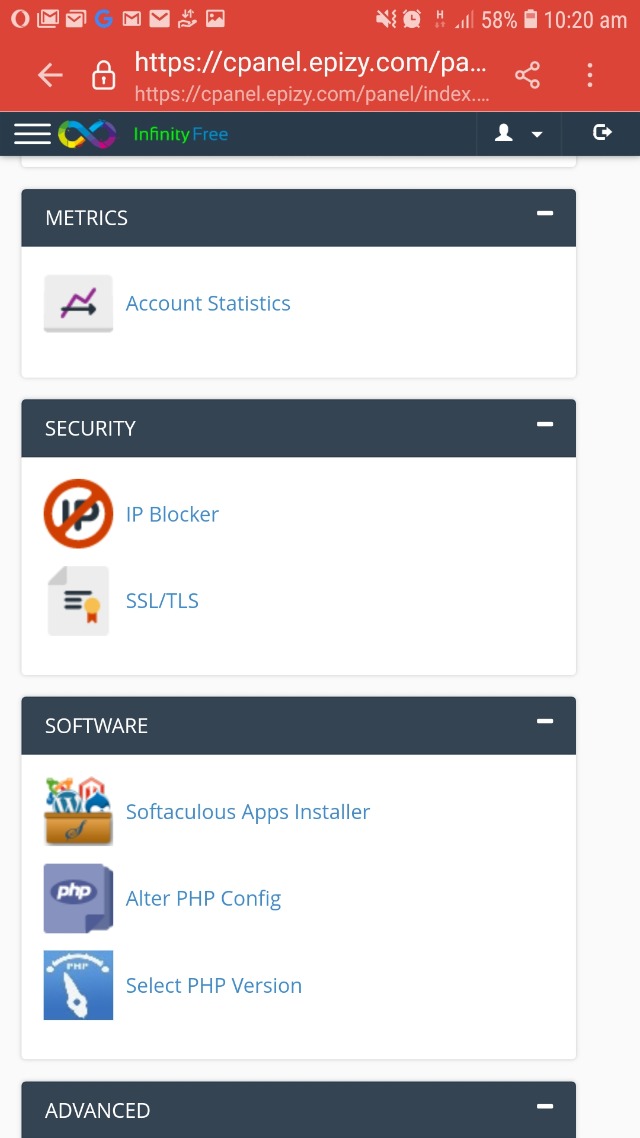640x1138 pixels.
Task: Open the hamburger navigation menu
Action: coord(32,134)
